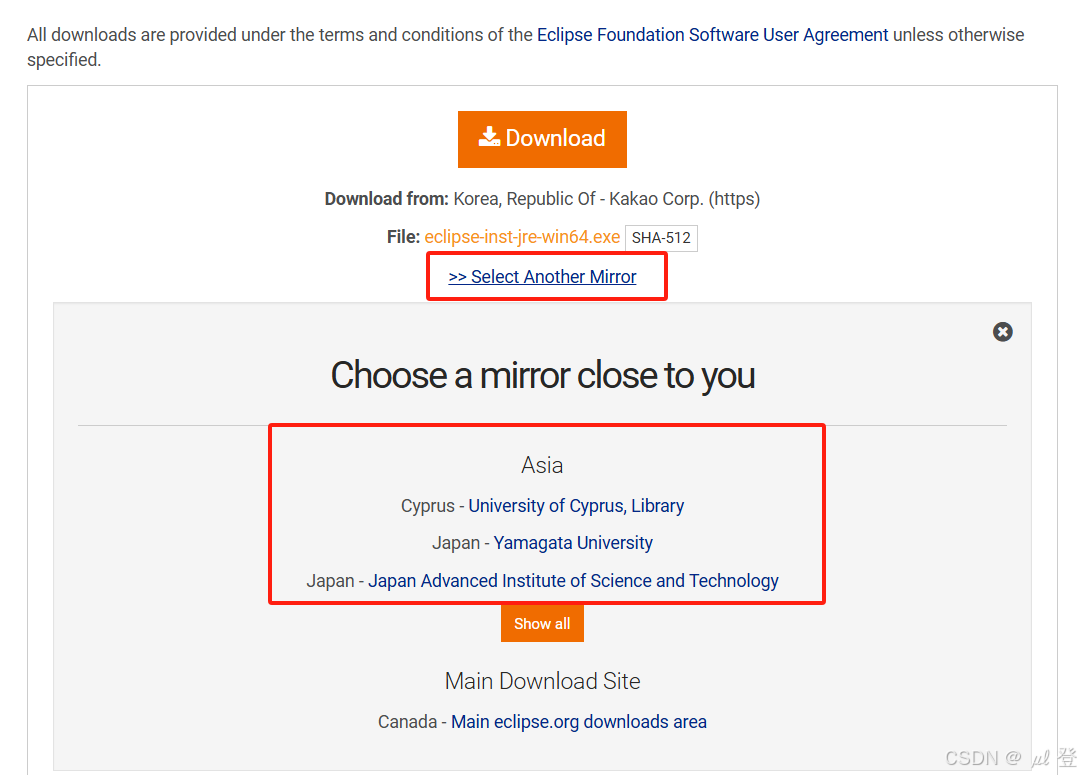
Task: Click the Asia section heading
Action: (542, 465)
